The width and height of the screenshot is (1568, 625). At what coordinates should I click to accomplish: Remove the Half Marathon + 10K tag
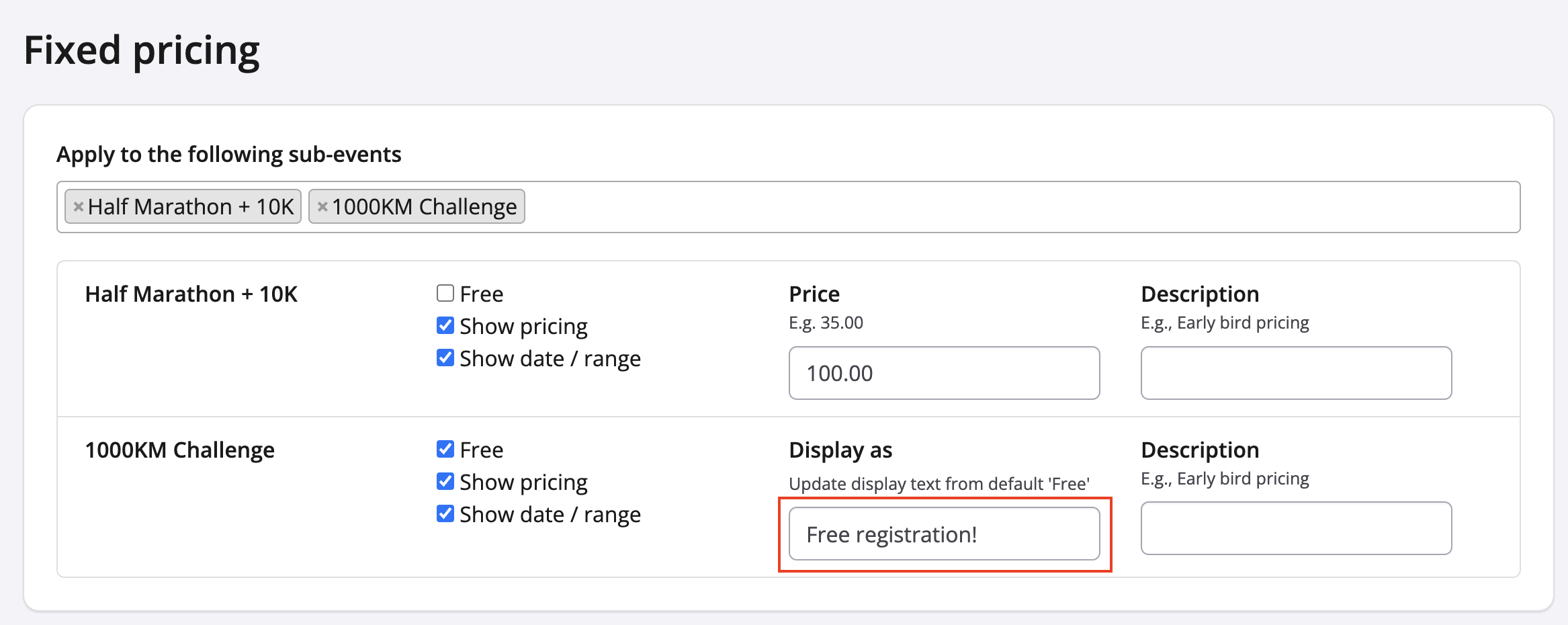[79, 207]
